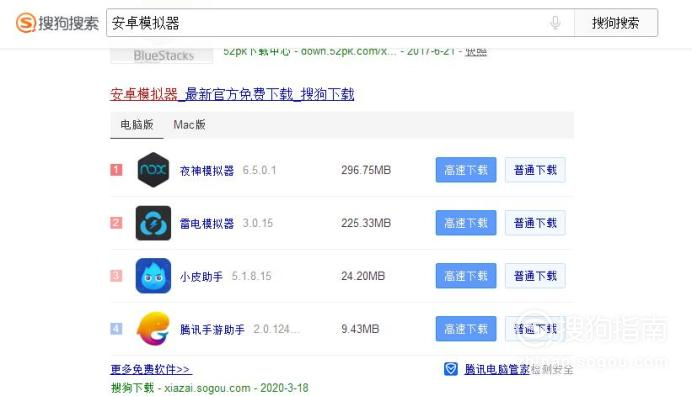Click the 搜狗搜索 search button
The height and width of the screenshot is (396, 692).
616,23
